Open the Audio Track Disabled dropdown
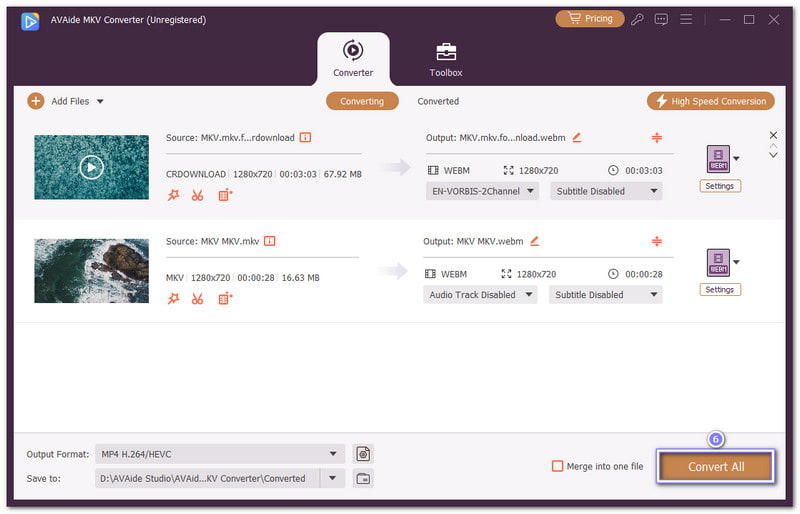 coord(480,295)
